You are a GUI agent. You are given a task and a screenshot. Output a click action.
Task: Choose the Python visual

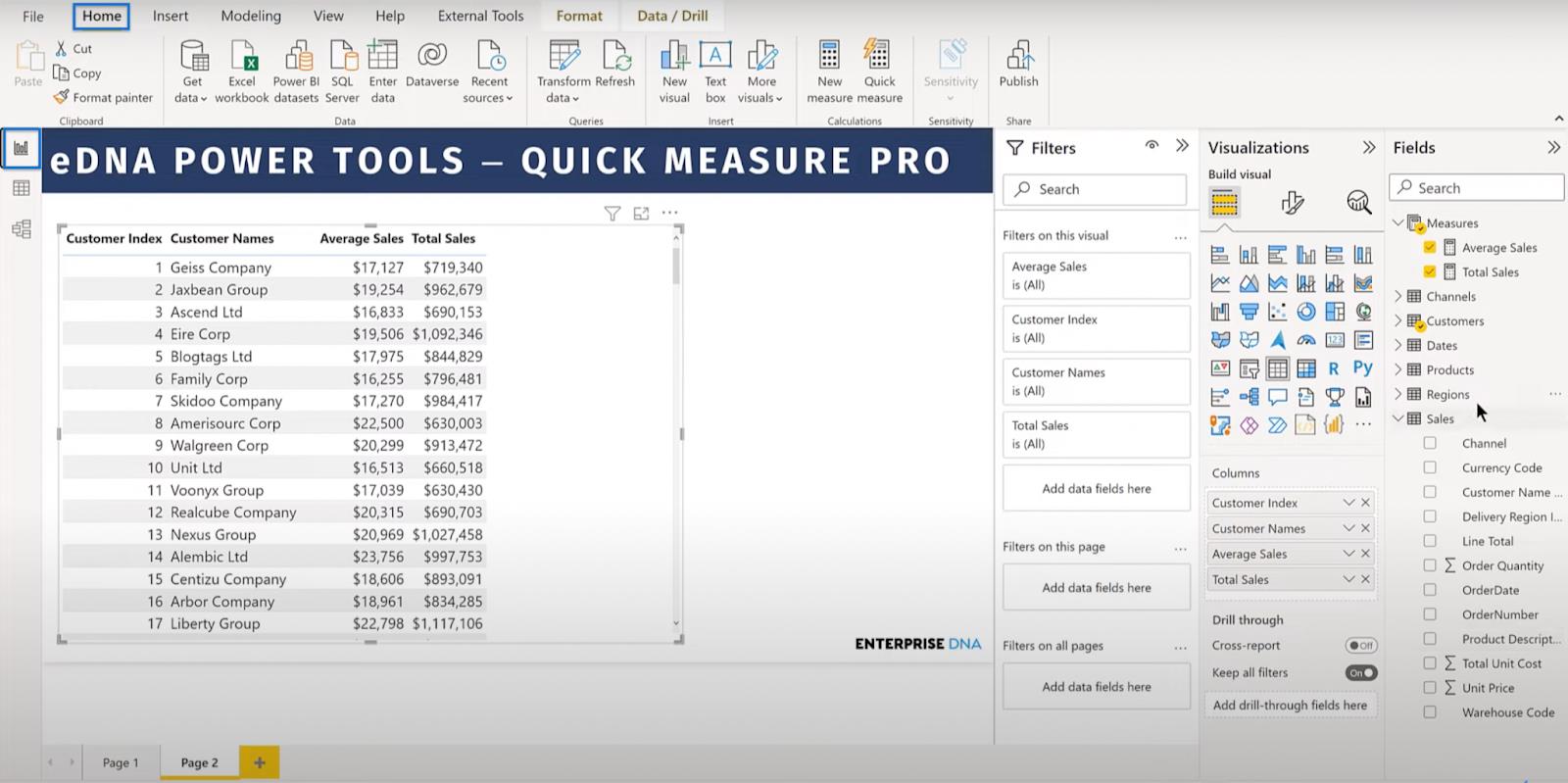pyautogui.click(x=1362, y=368)
